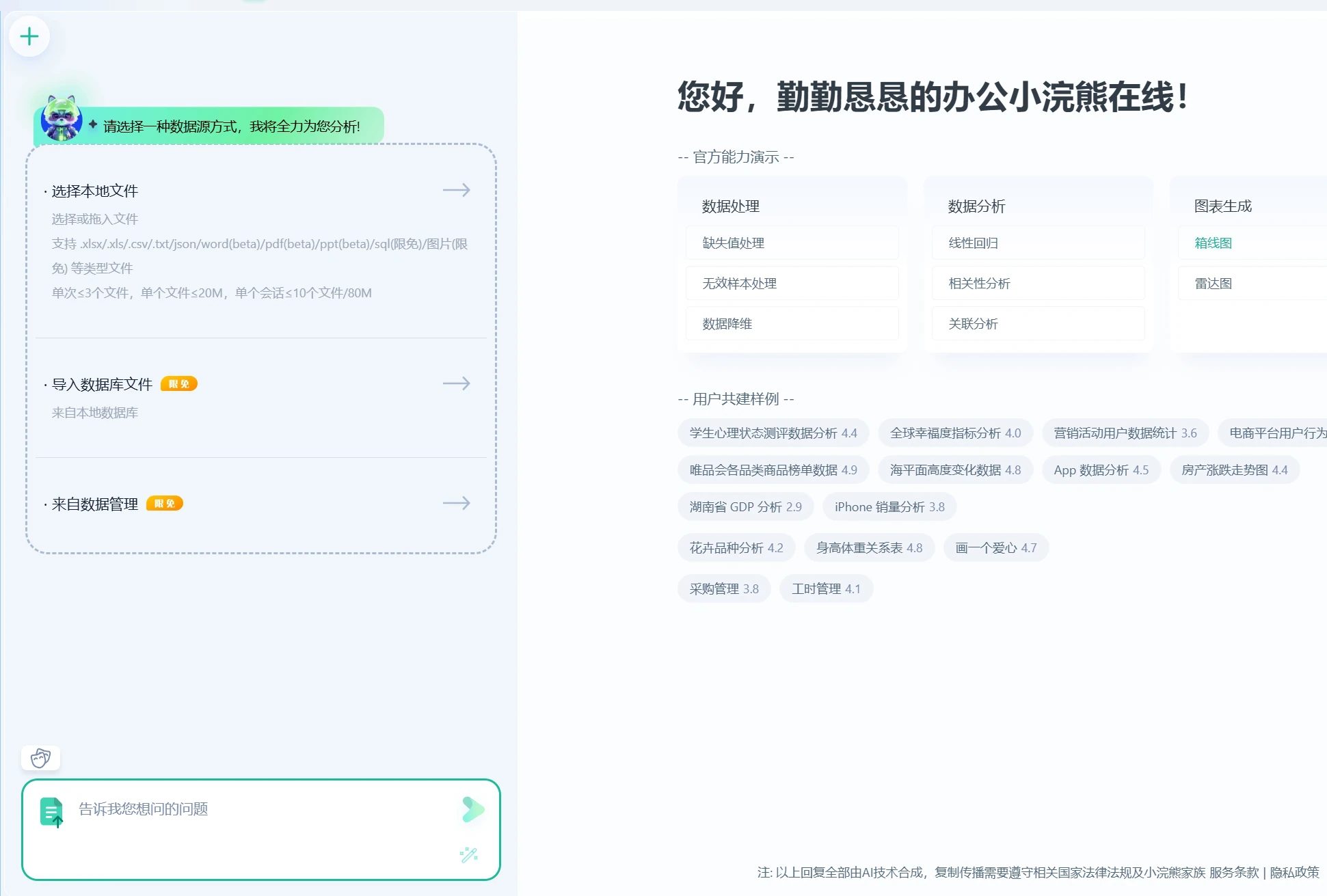1327x896 pixels.
Task: Click the file upload icon in input box
Action: pos(51,812)
